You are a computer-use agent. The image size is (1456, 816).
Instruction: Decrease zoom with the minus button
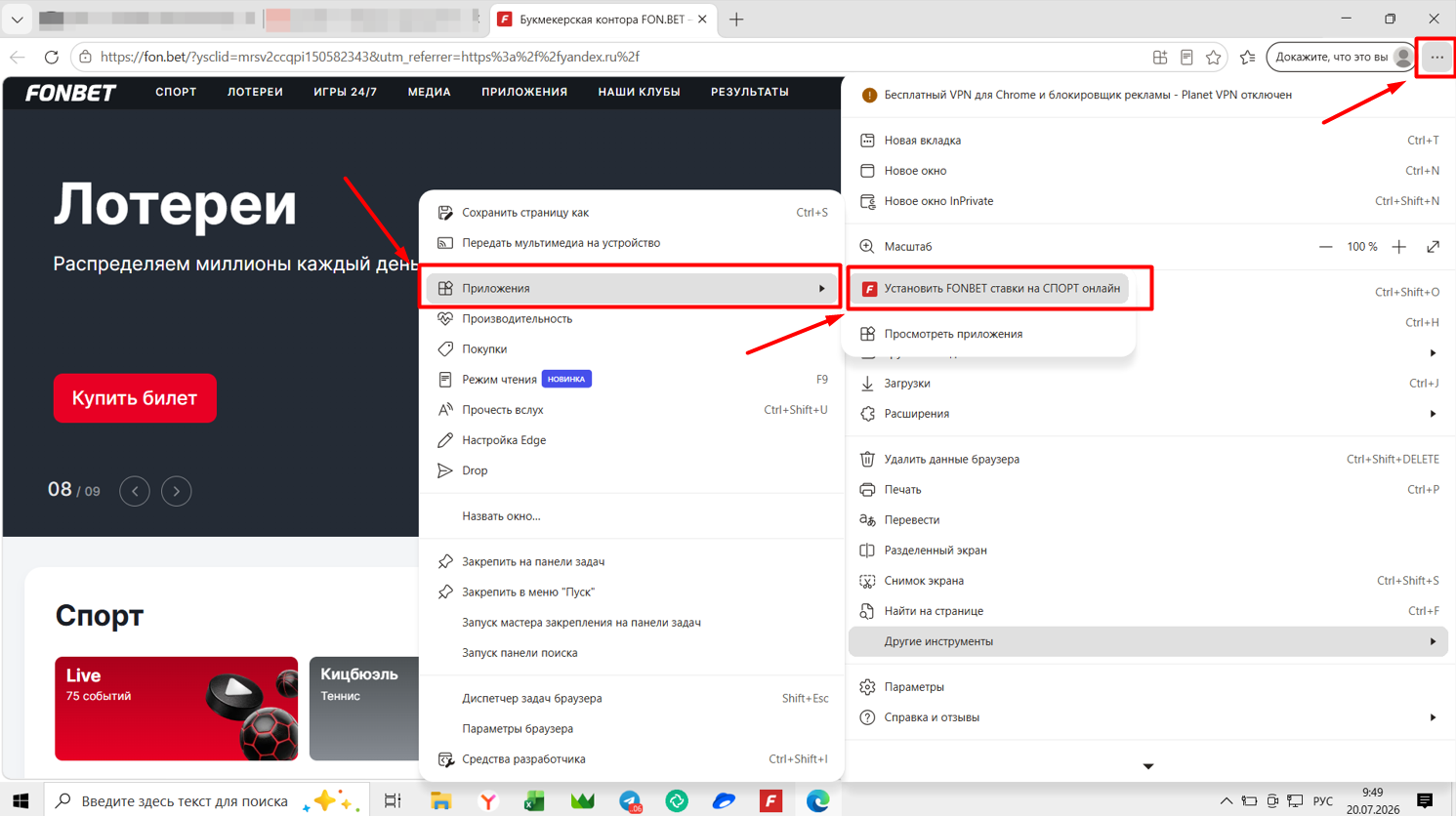1325,247
